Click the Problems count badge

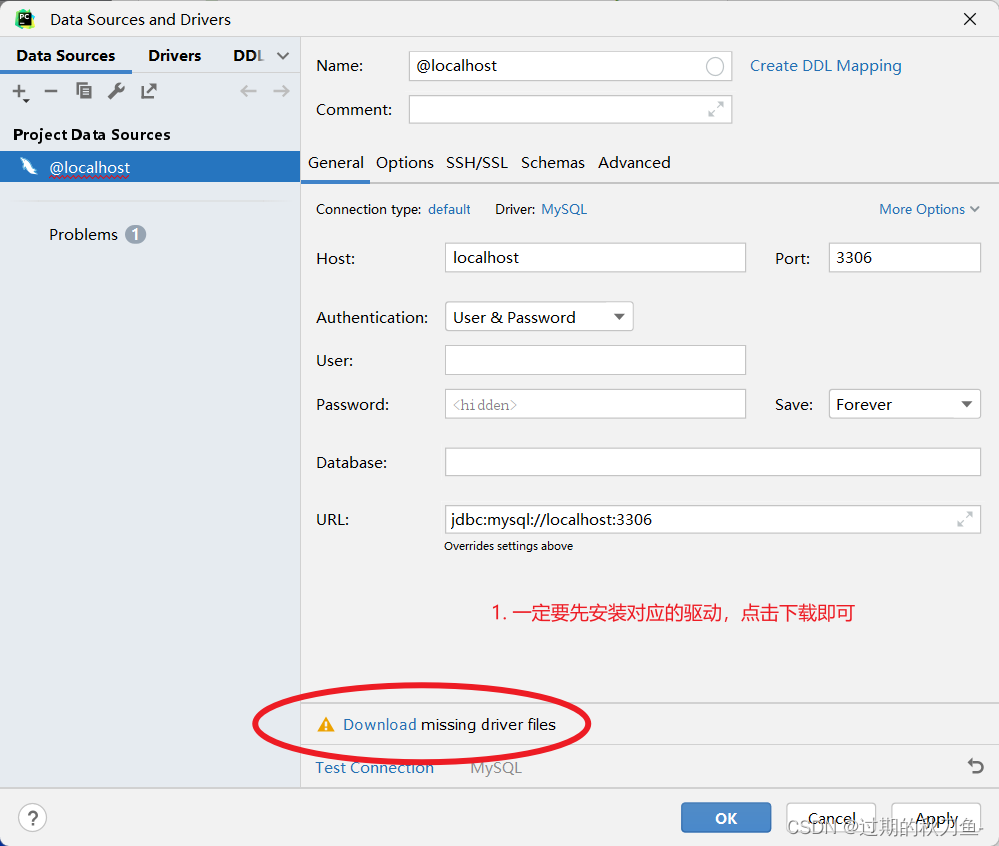pyautogui.click(x=135, y=234)
